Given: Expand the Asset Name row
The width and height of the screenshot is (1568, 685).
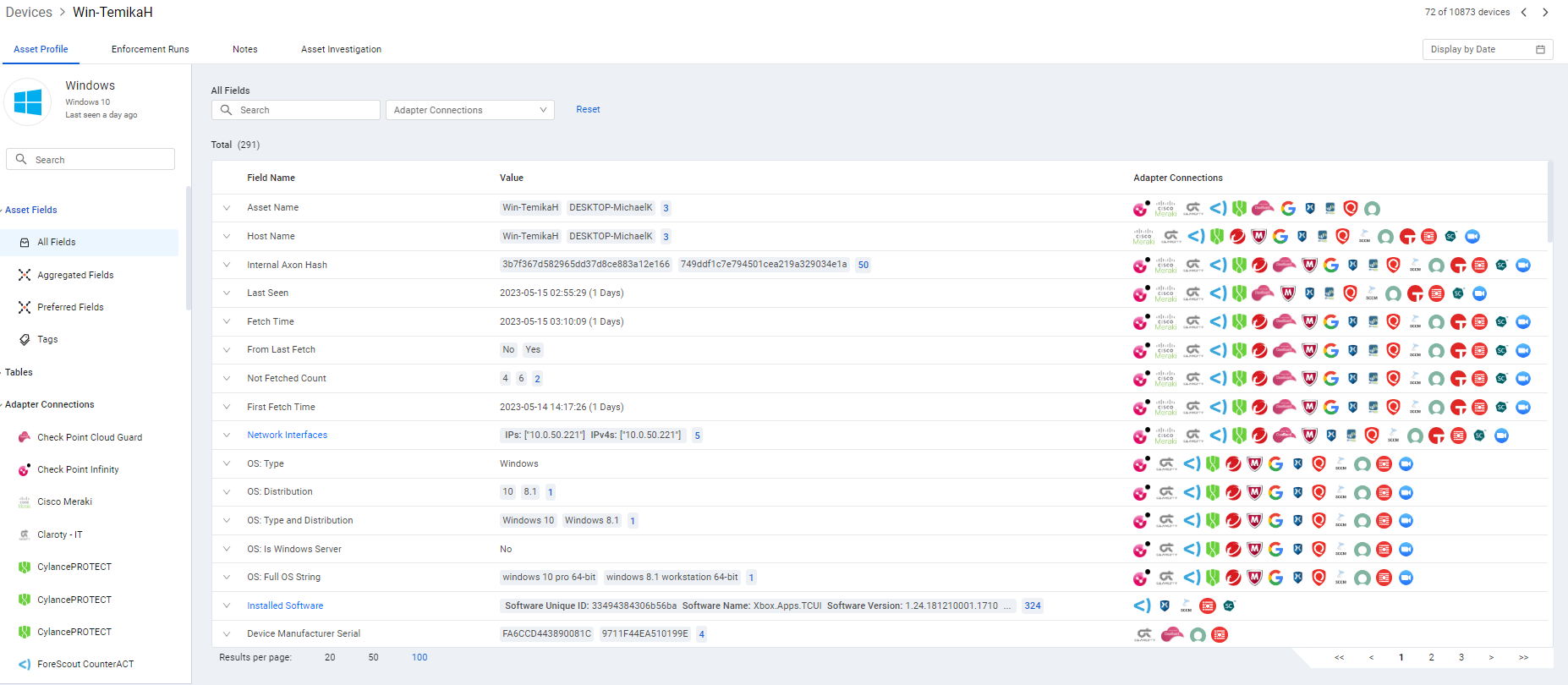Looking at the screenshot, I should click(x=227, y=208).
